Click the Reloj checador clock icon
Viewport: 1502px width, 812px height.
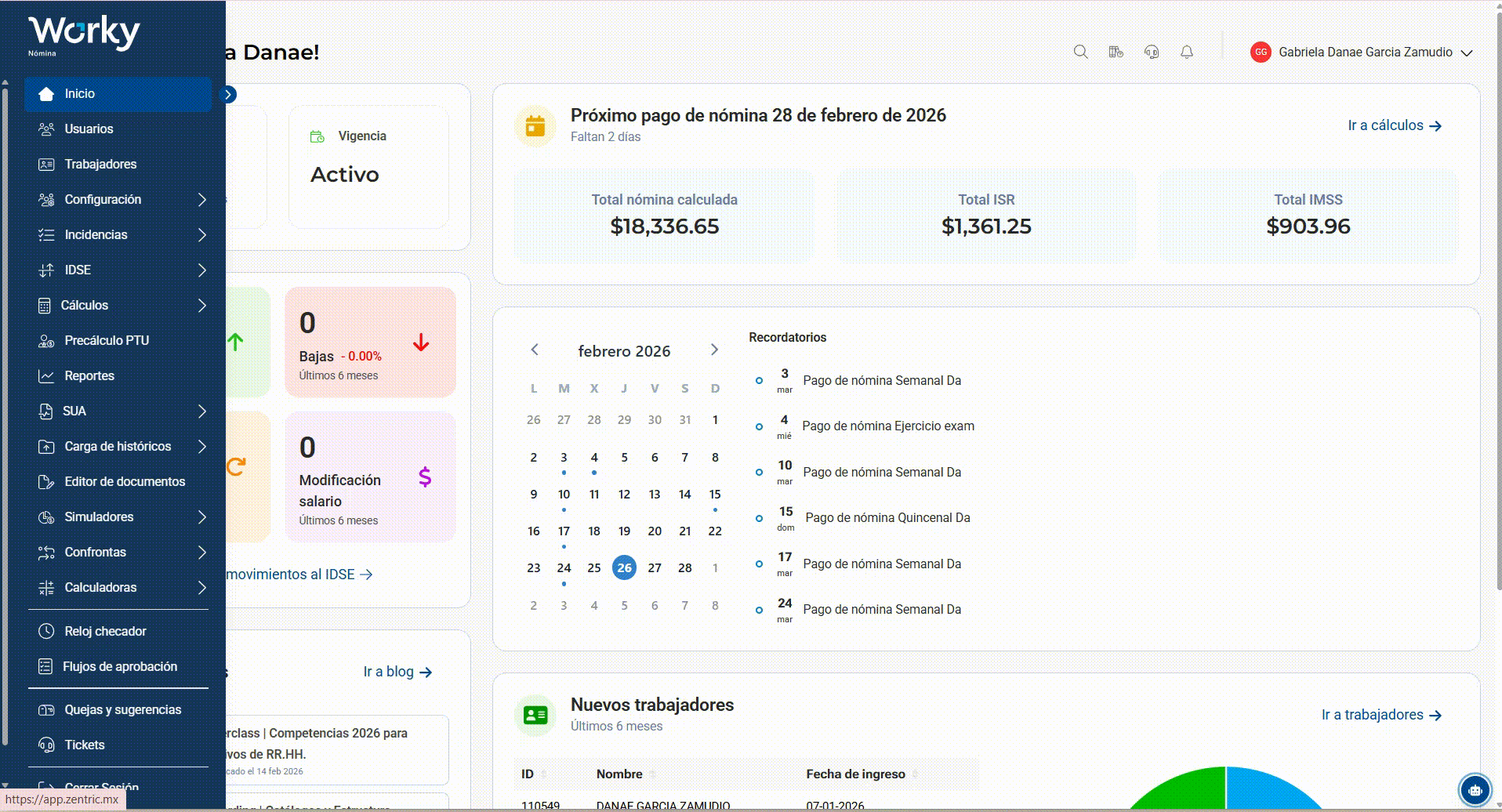(x=46, y=631)
